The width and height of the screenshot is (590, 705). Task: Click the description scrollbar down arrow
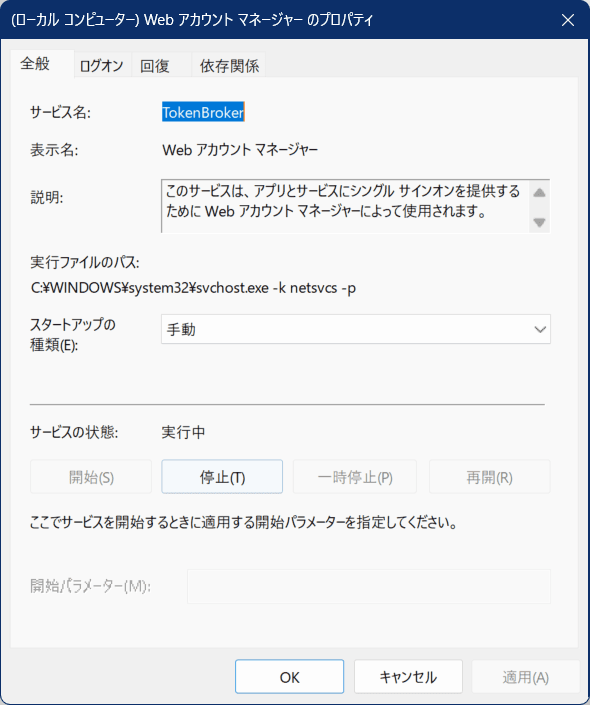click(539, 222)
